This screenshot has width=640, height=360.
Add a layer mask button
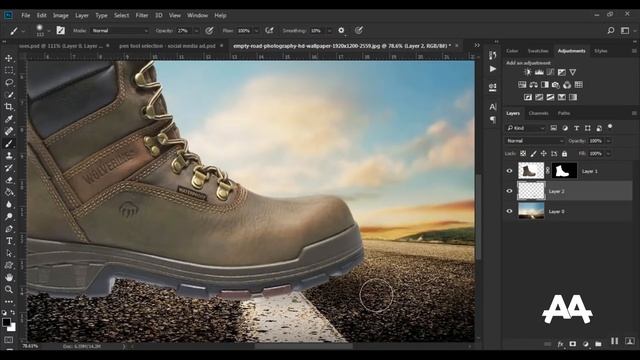[x=573, y=344]
